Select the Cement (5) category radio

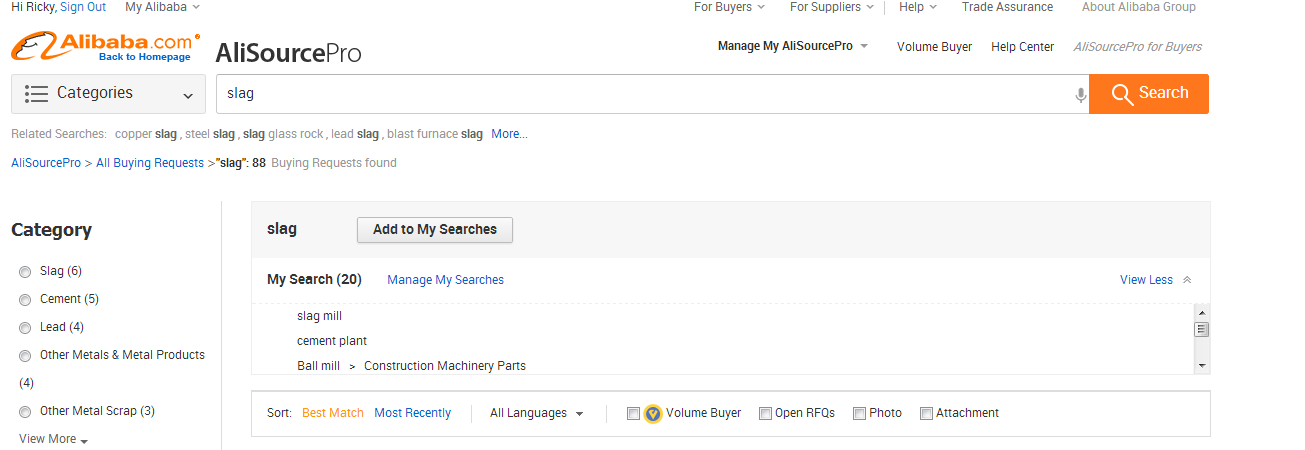click(x=25, y=300)
